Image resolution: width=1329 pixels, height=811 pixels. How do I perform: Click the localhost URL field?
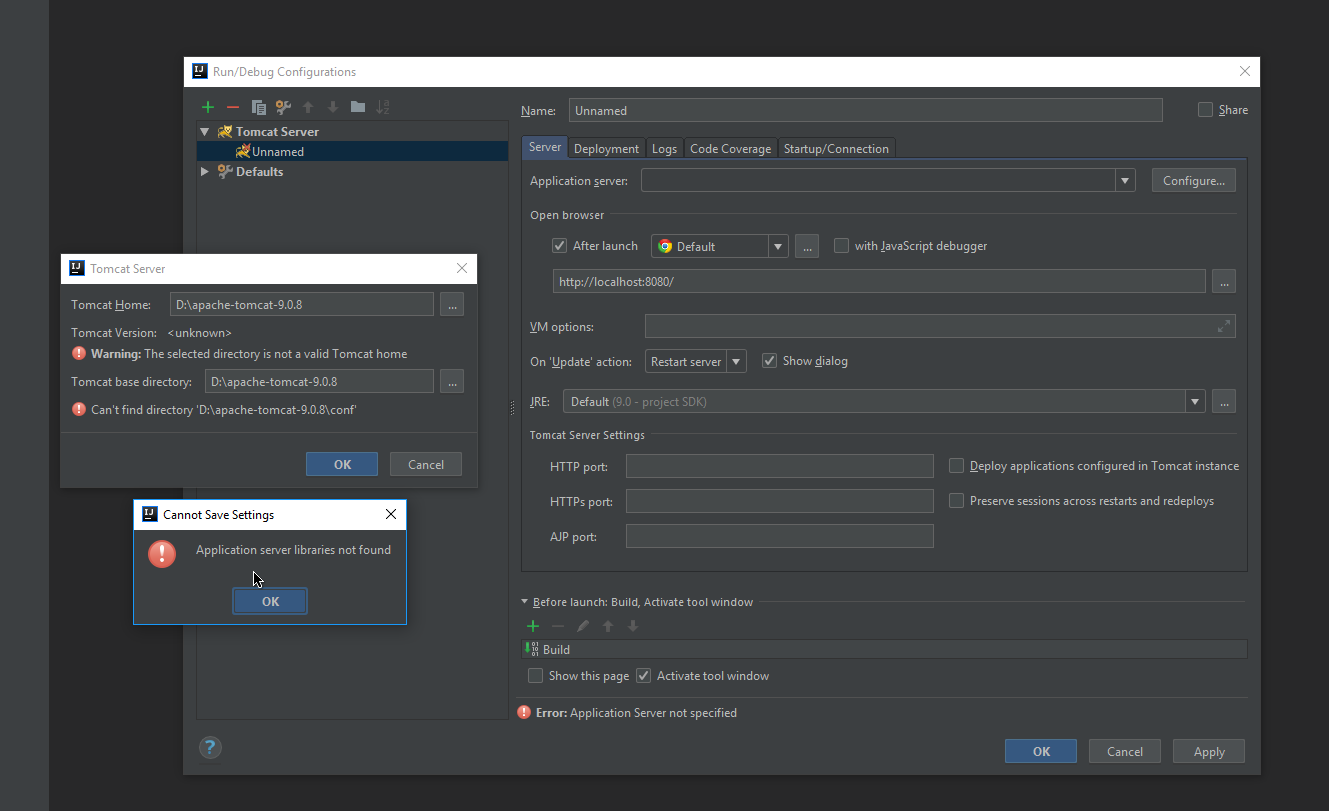[879, 281]
